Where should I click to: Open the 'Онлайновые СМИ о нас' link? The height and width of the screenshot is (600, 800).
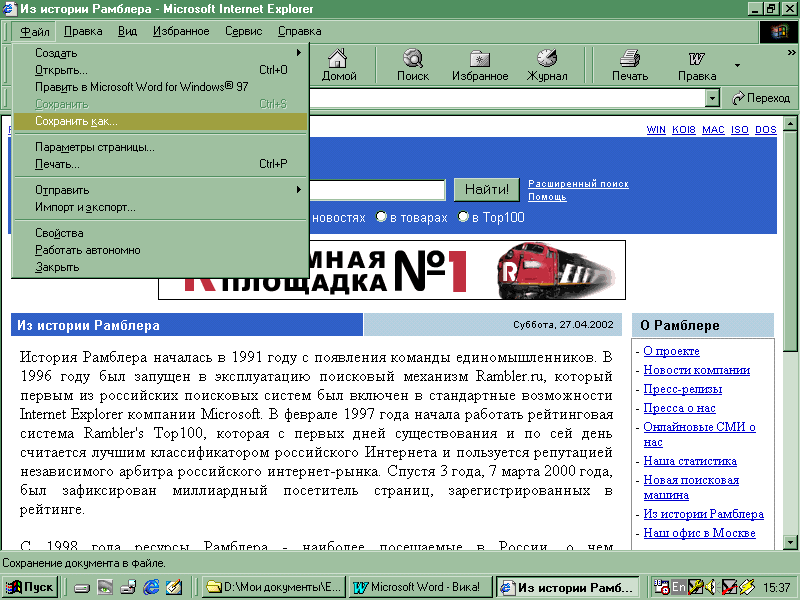699,435
